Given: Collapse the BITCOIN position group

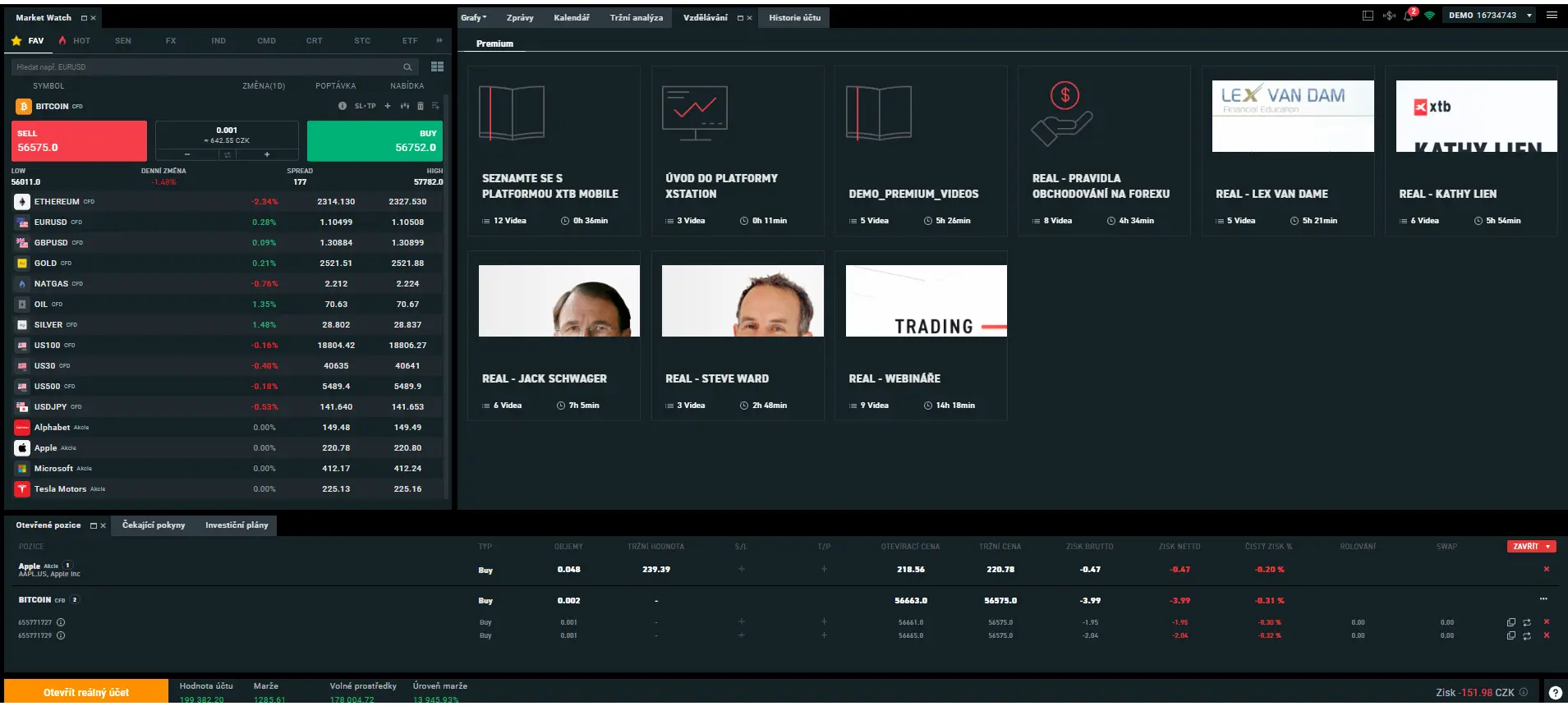Looking at the screenshot, I should [75, 599].
